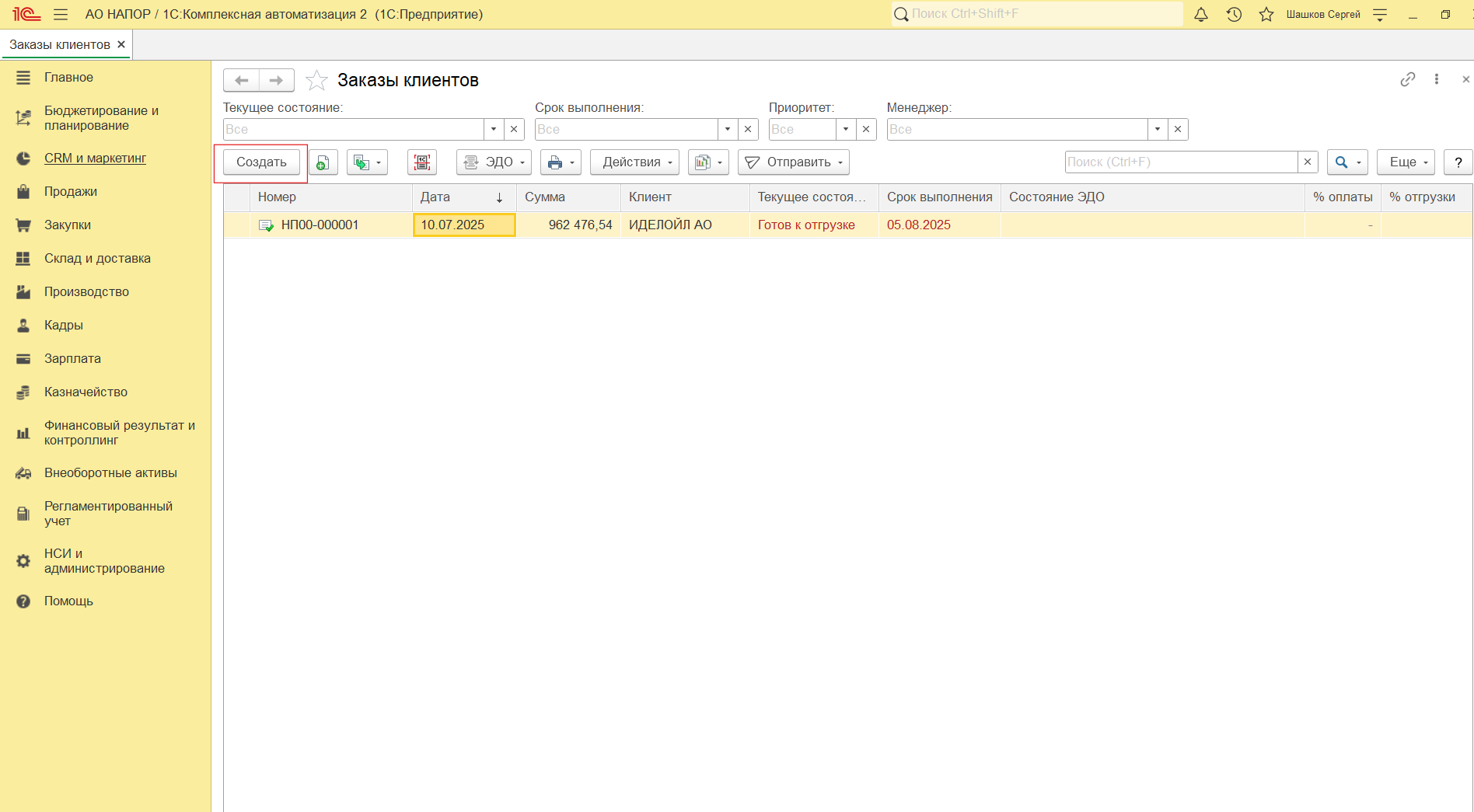The image size is (1474, 812).
Task: Switch to the Заказы клиентов tab
Action: [x=60, y=44]
